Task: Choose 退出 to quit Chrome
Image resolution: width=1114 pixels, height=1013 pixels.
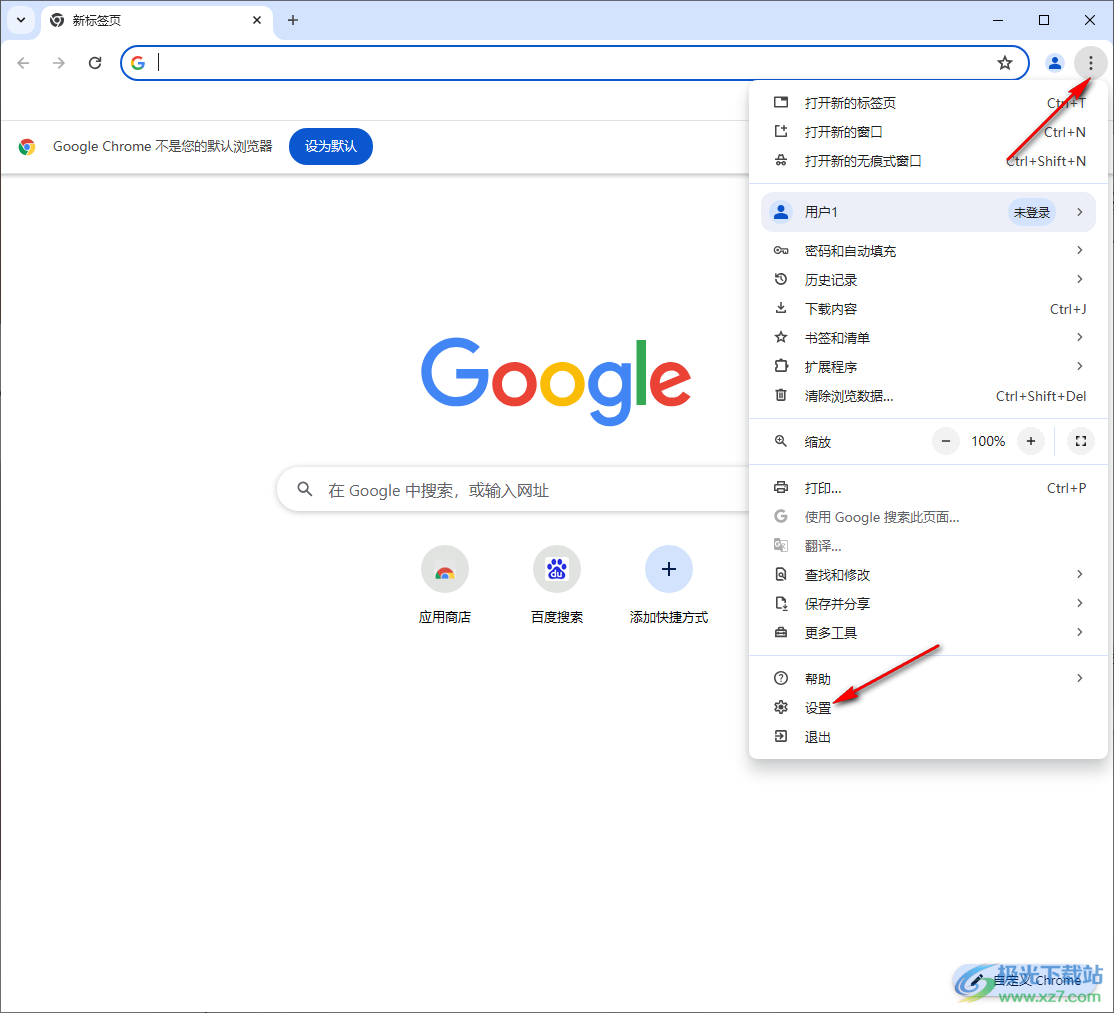Action: pos(928,737)
